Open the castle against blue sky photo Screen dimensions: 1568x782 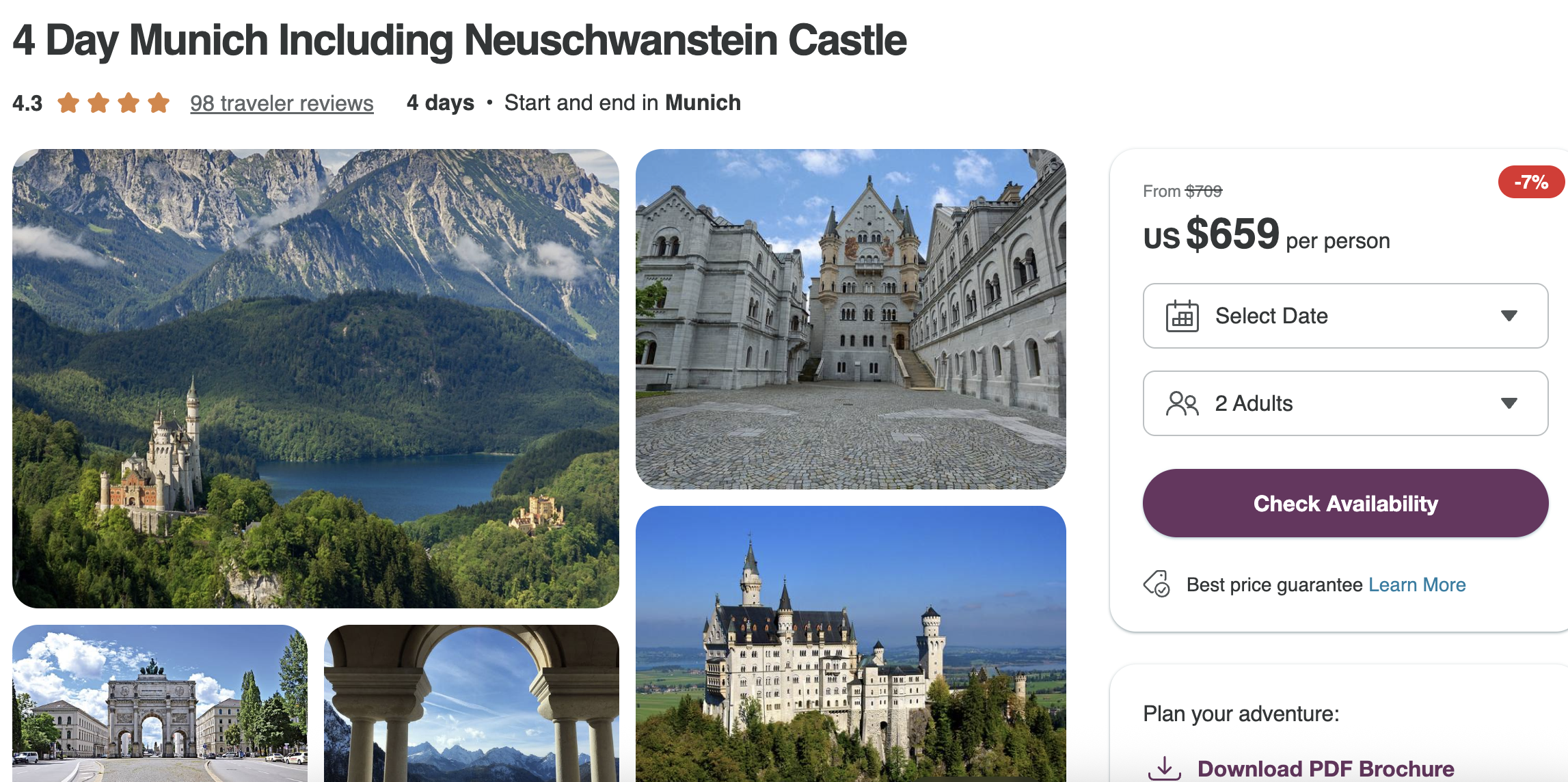click(x=850, y=643)
